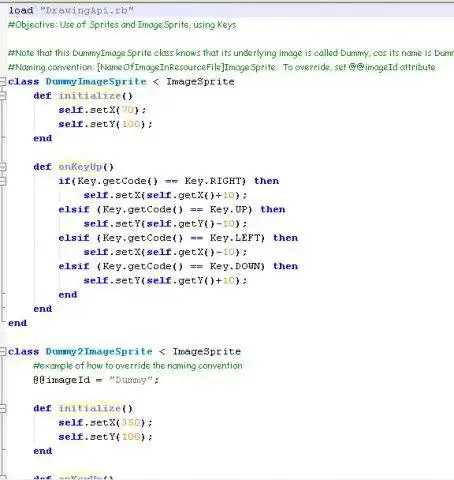
Task: Click the onKeyUp method name
Action: click(x=80, y=167)
